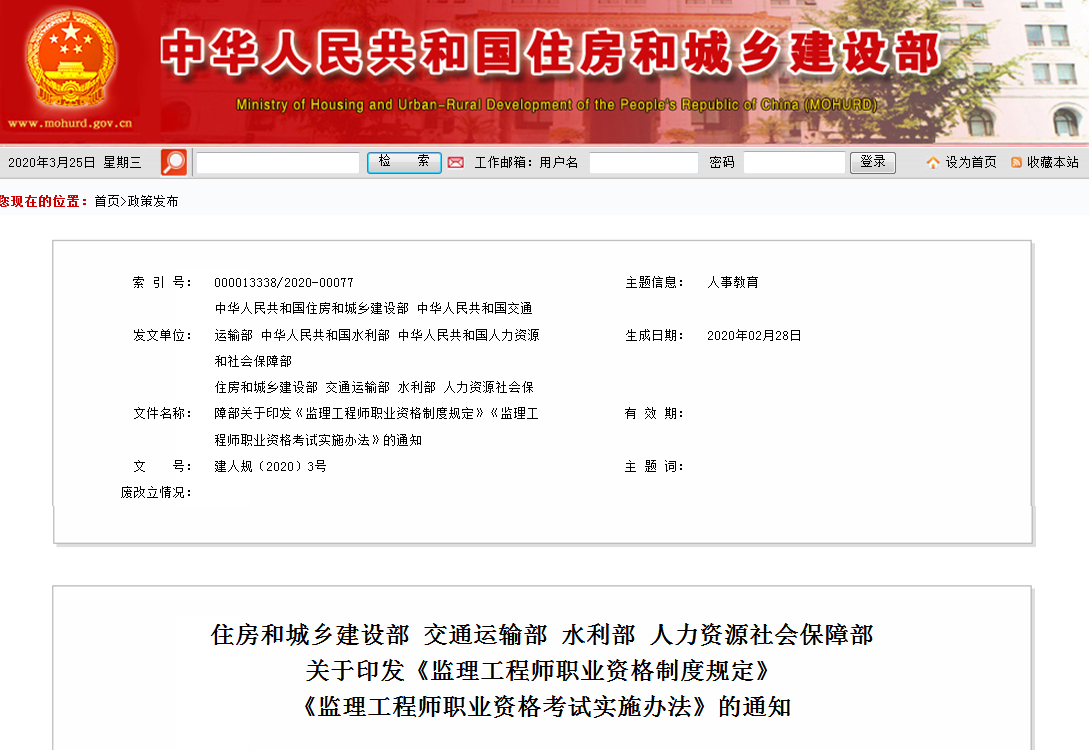Click the 设为首页 link
The image size is (1092, 750).
(971, 163)
